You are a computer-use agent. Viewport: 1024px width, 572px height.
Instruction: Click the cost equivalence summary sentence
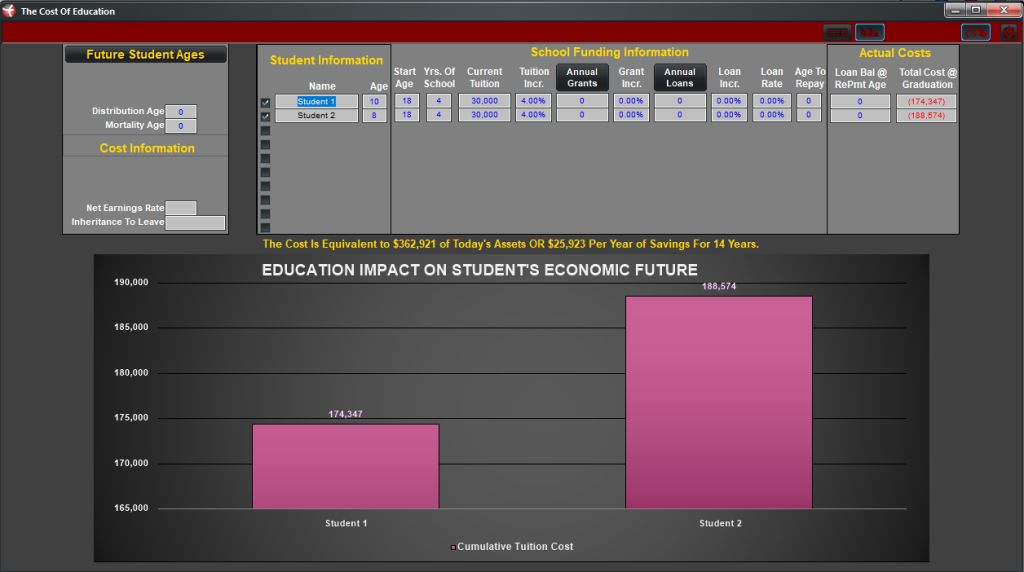[x=511, y=244]
